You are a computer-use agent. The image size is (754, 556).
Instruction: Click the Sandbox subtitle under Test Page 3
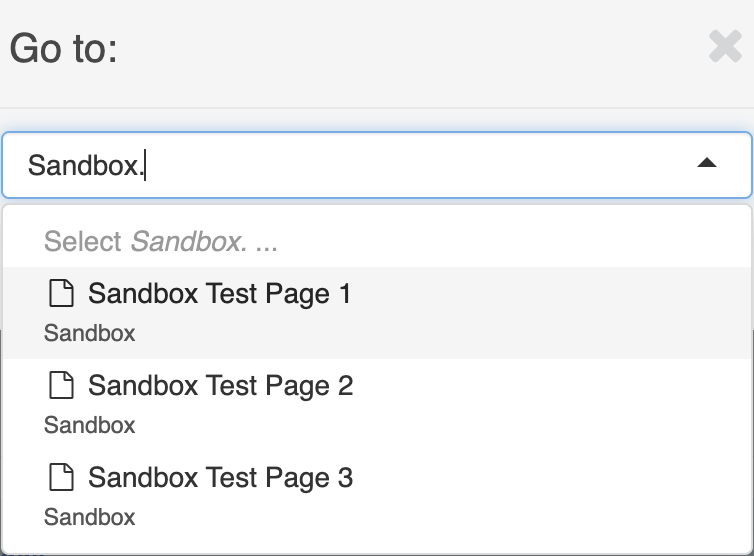coord(90,517)
